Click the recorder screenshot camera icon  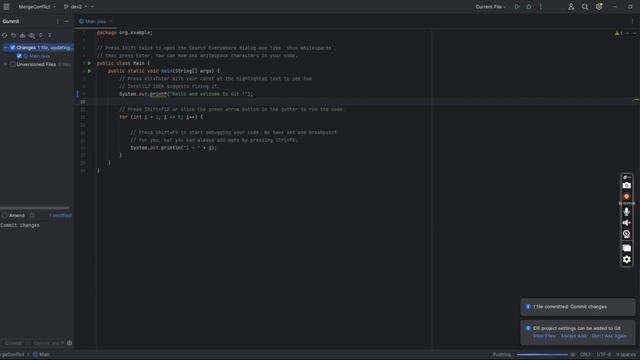tap(627, 186)
